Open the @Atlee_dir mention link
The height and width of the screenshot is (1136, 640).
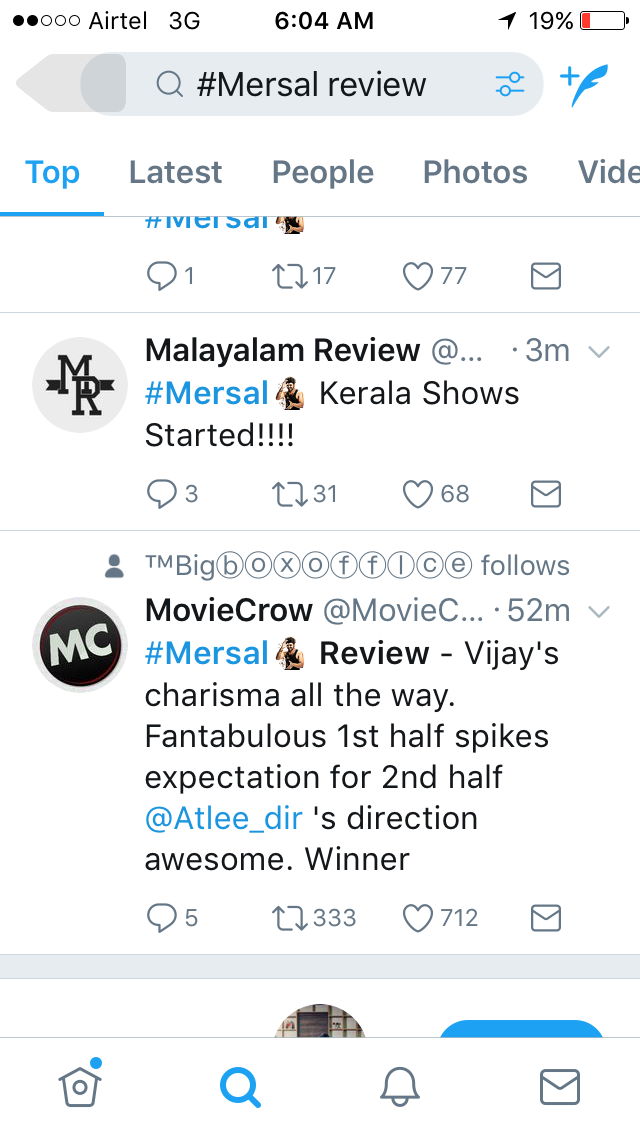click(x=223, y=819)
